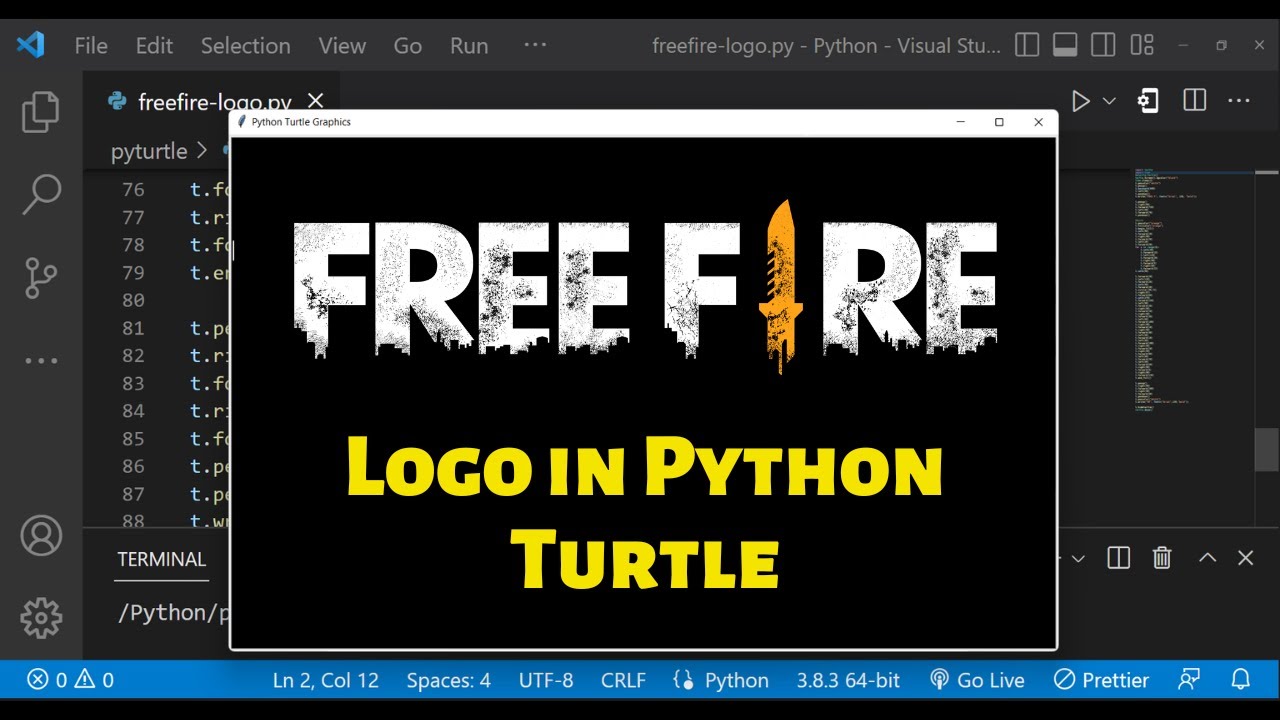The width and height of the screenshot is (1280, 720).
Task: Toggle Primary Side Bar layout icon
Action: (1026, 45)
